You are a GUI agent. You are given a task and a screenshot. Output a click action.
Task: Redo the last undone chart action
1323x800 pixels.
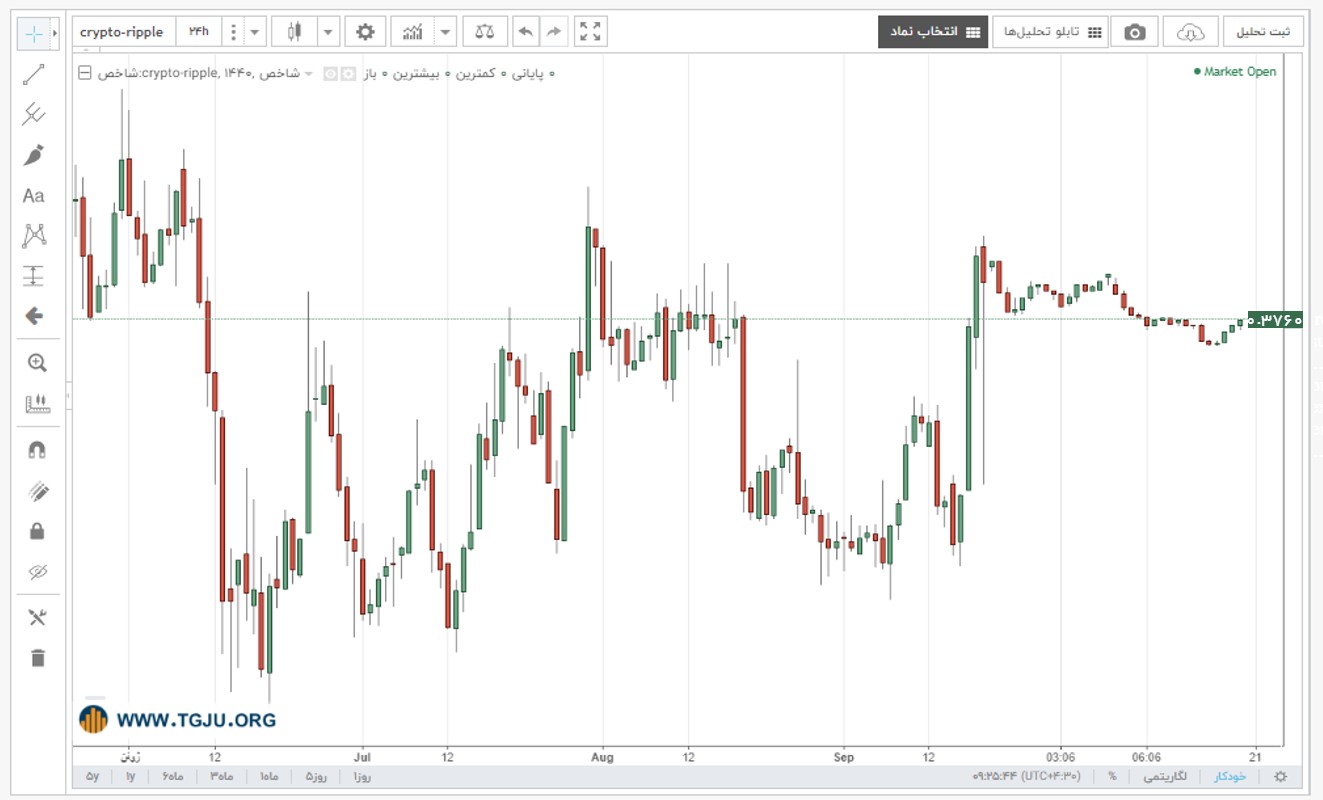point(553,32)
